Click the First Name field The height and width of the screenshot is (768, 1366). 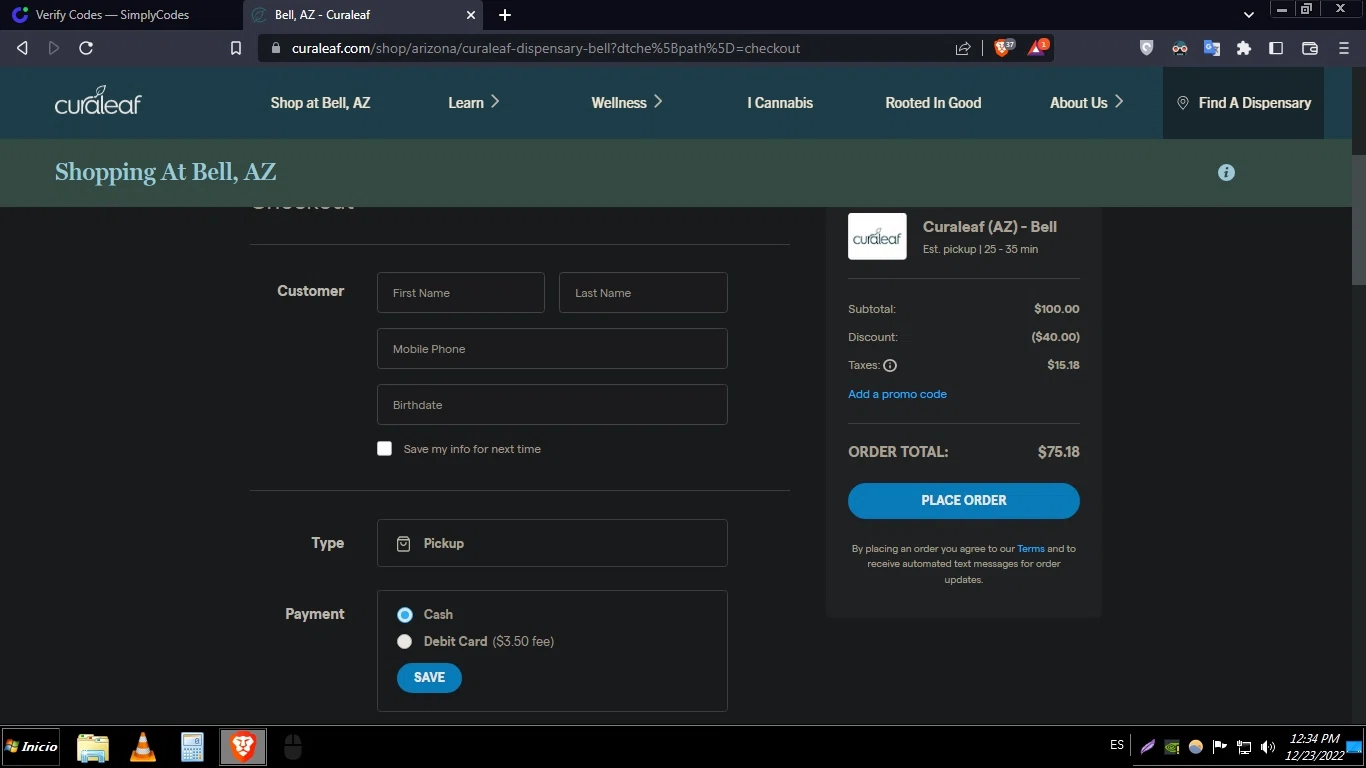[x=461, y=293]
